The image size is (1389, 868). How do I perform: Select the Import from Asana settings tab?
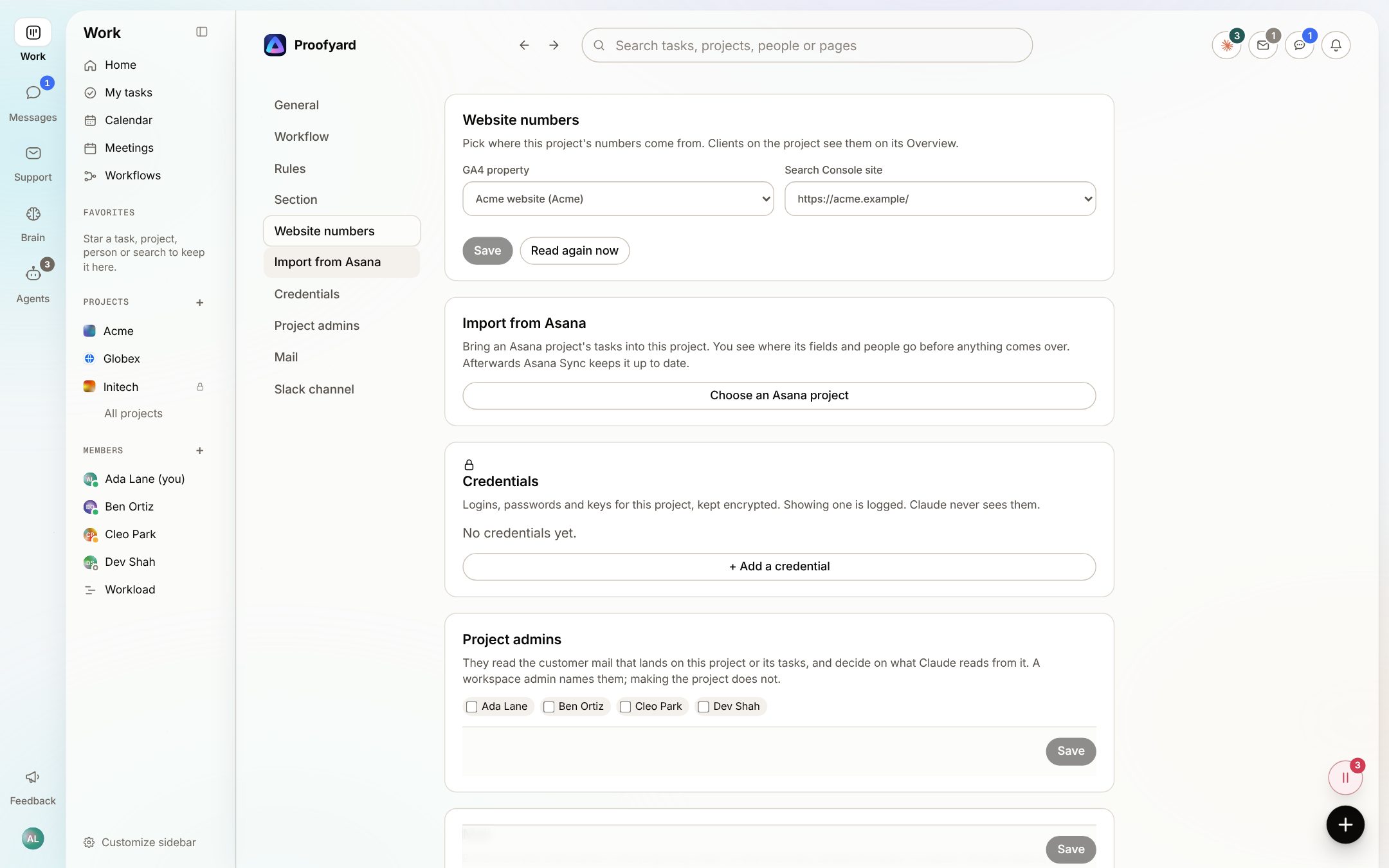click(341, 262)
